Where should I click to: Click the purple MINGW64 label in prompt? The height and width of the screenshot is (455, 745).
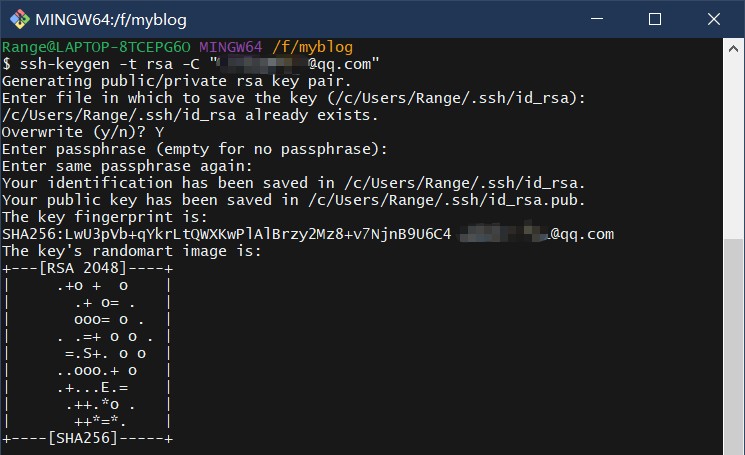[x=230, y=47]
